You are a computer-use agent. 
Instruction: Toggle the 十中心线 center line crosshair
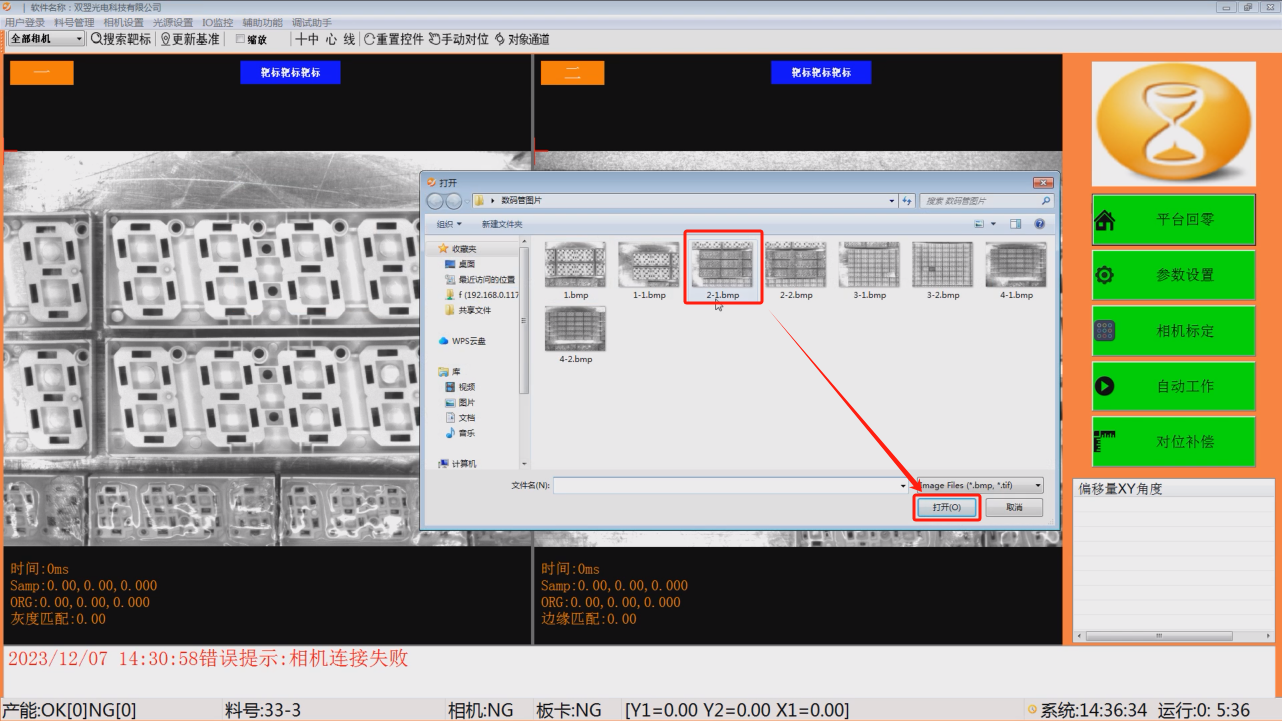pyautogui.click(x=325, y=39)
